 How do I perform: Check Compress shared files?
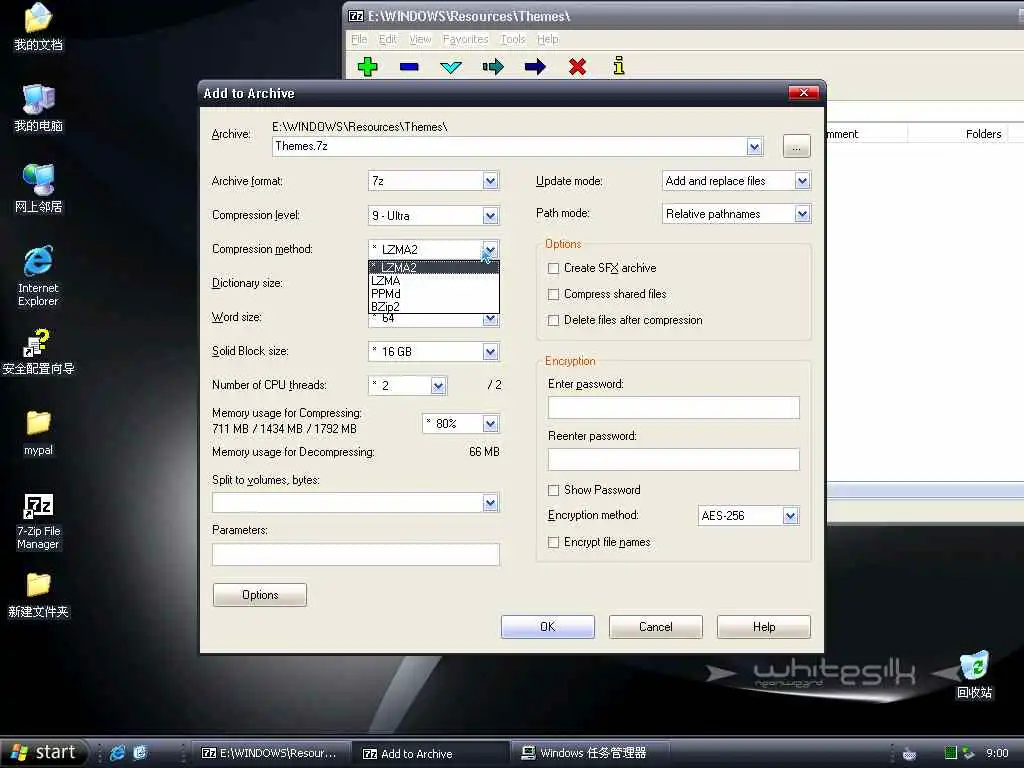[553, 295]
